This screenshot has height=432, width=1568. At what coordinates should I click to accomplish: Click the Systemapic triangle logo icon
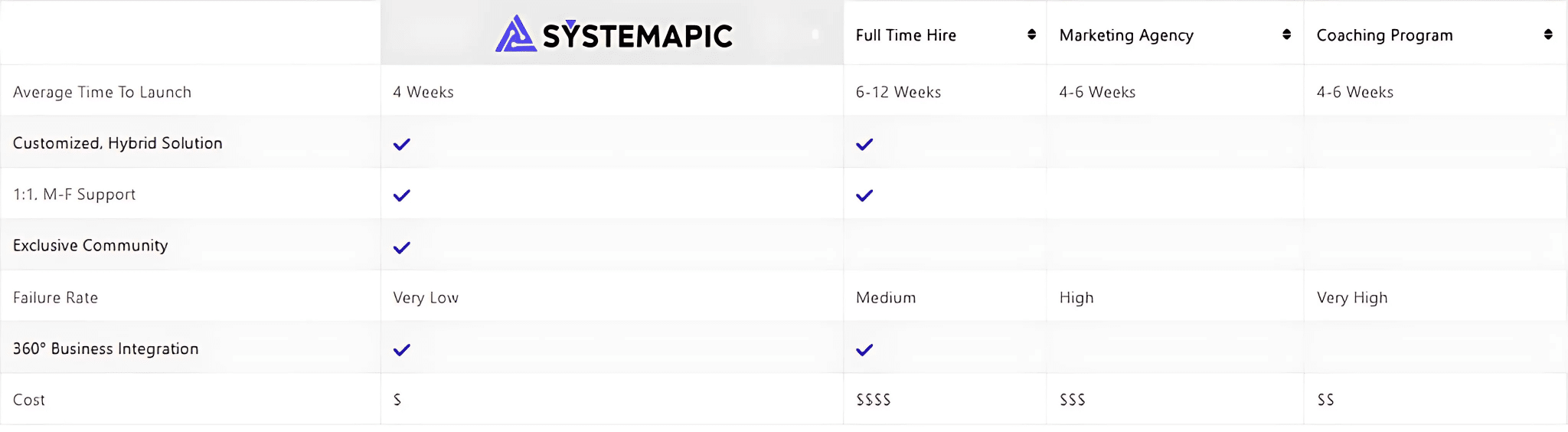(515, 34)
